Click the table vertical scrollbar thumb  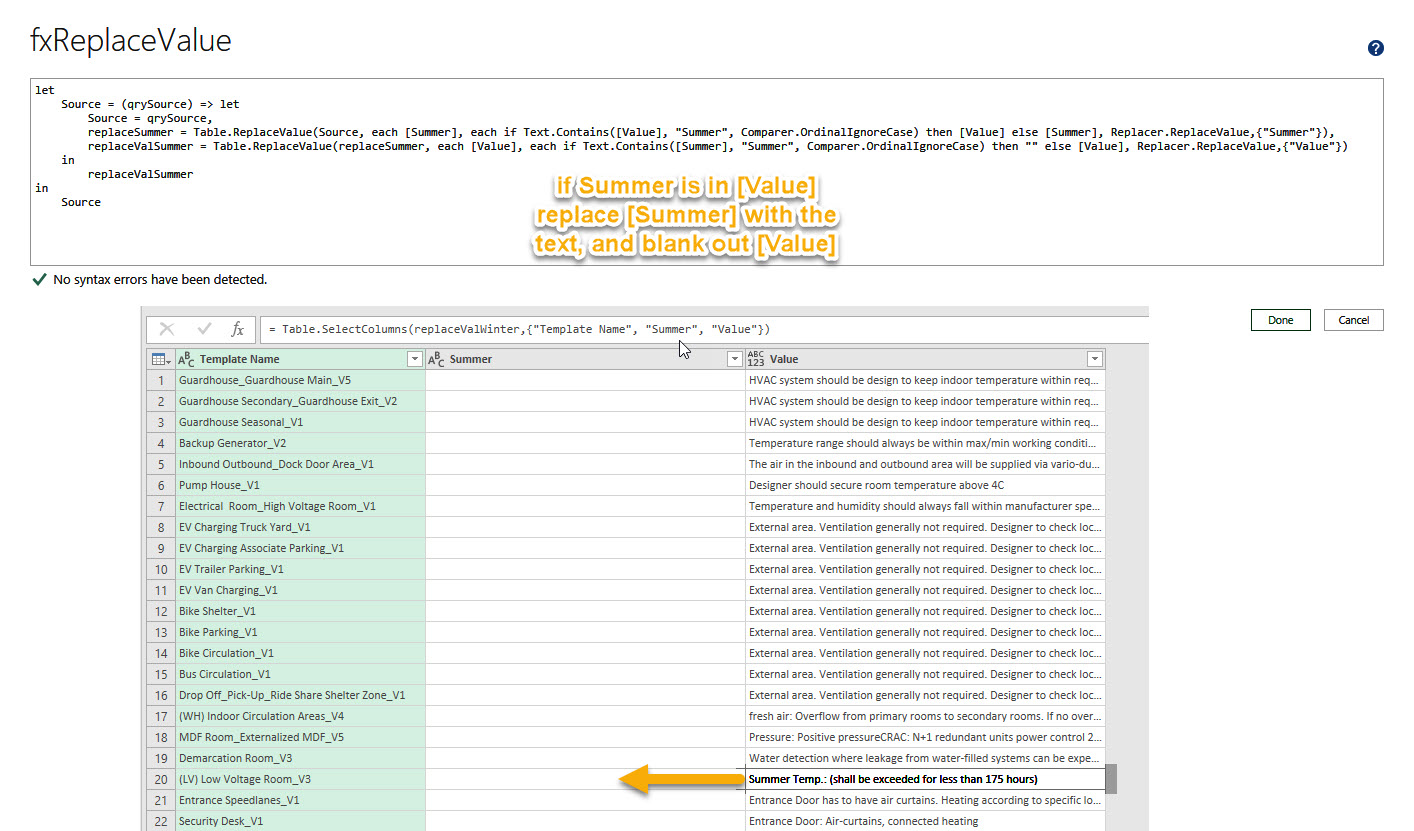[1111, 779]
